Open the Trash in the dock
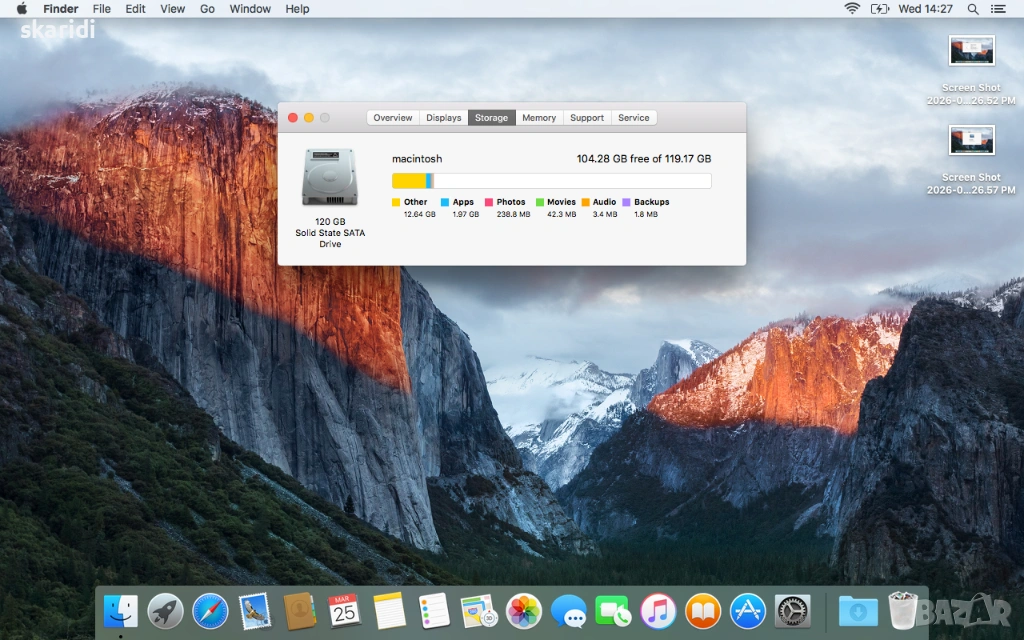Image resolution: width=1024 pixels, height=640 pixels. [903, 610]
